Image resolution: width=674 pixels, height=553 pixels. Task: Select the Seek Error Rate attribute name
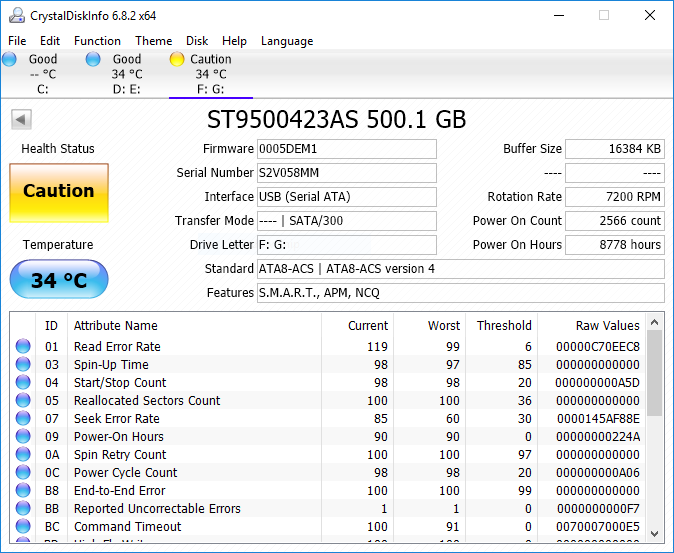coord(116,419)
